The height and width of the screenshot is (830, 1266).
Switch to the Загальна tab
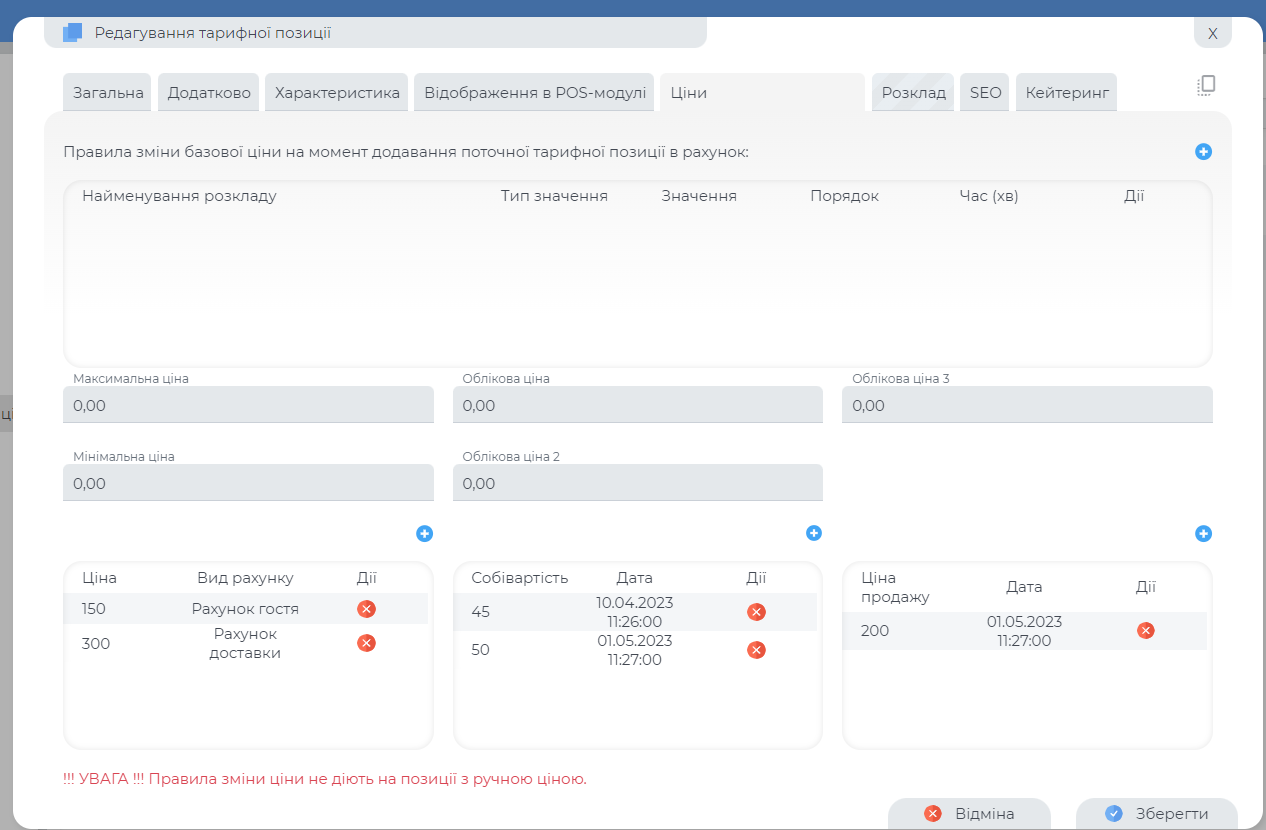click(x=108, y=93)
